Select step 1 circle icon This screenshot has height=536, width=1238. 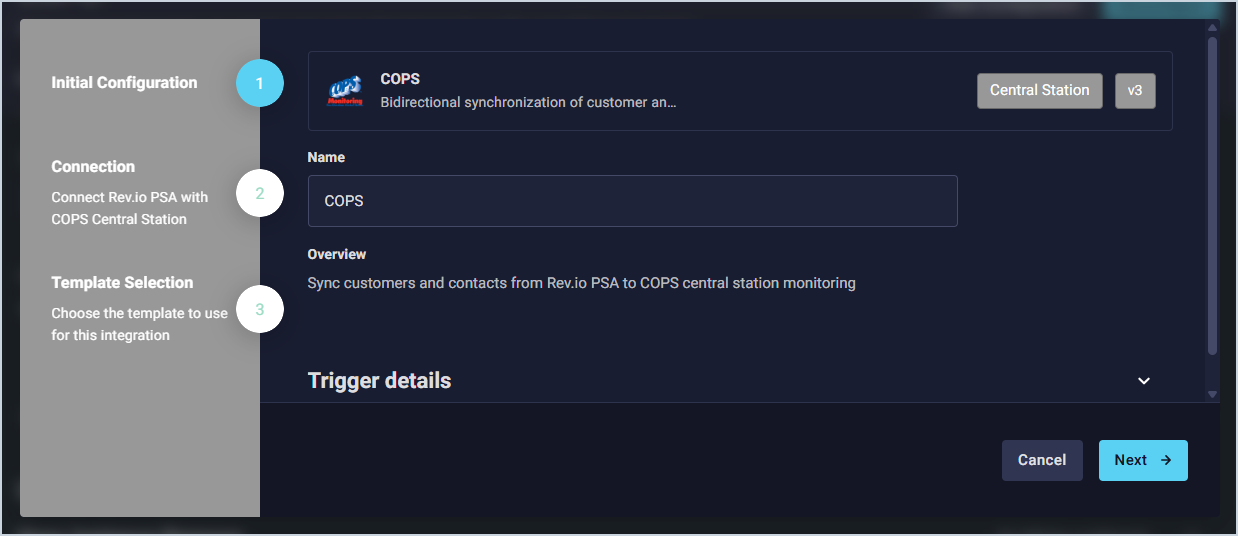tap(260, 84)
